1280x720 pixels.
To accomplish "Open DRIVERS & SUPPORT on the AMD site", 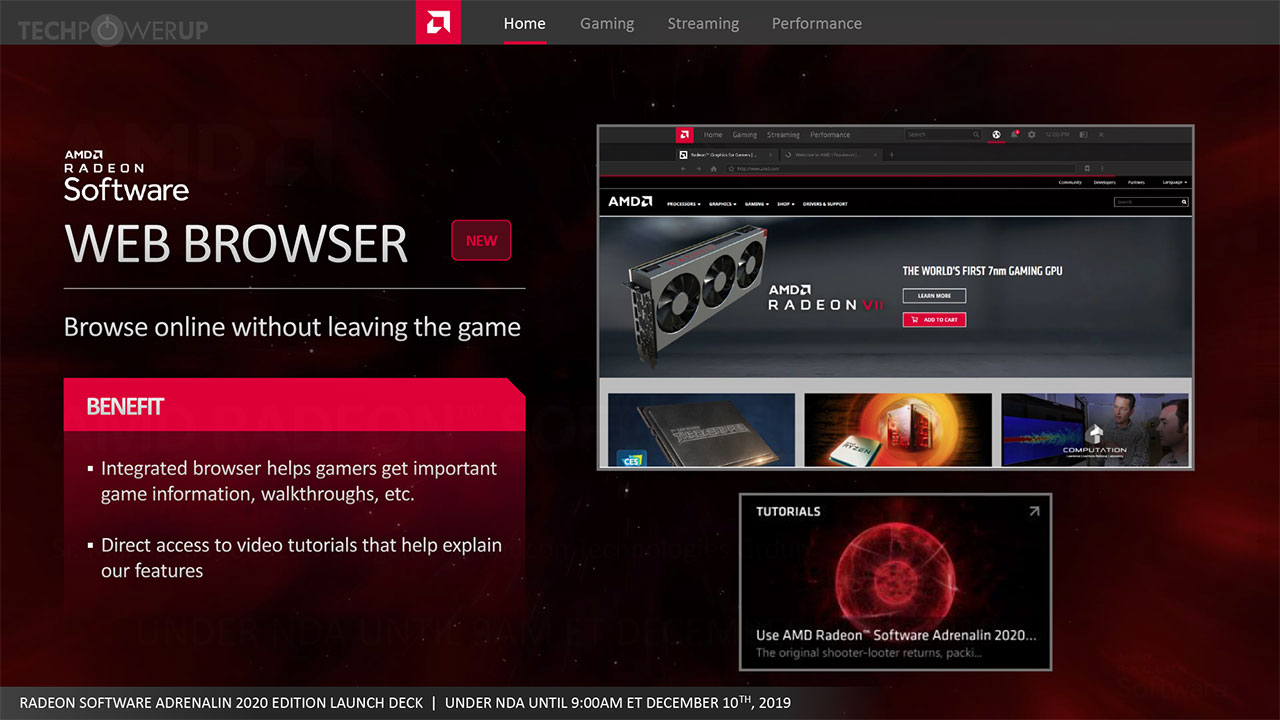I will 825,204.
